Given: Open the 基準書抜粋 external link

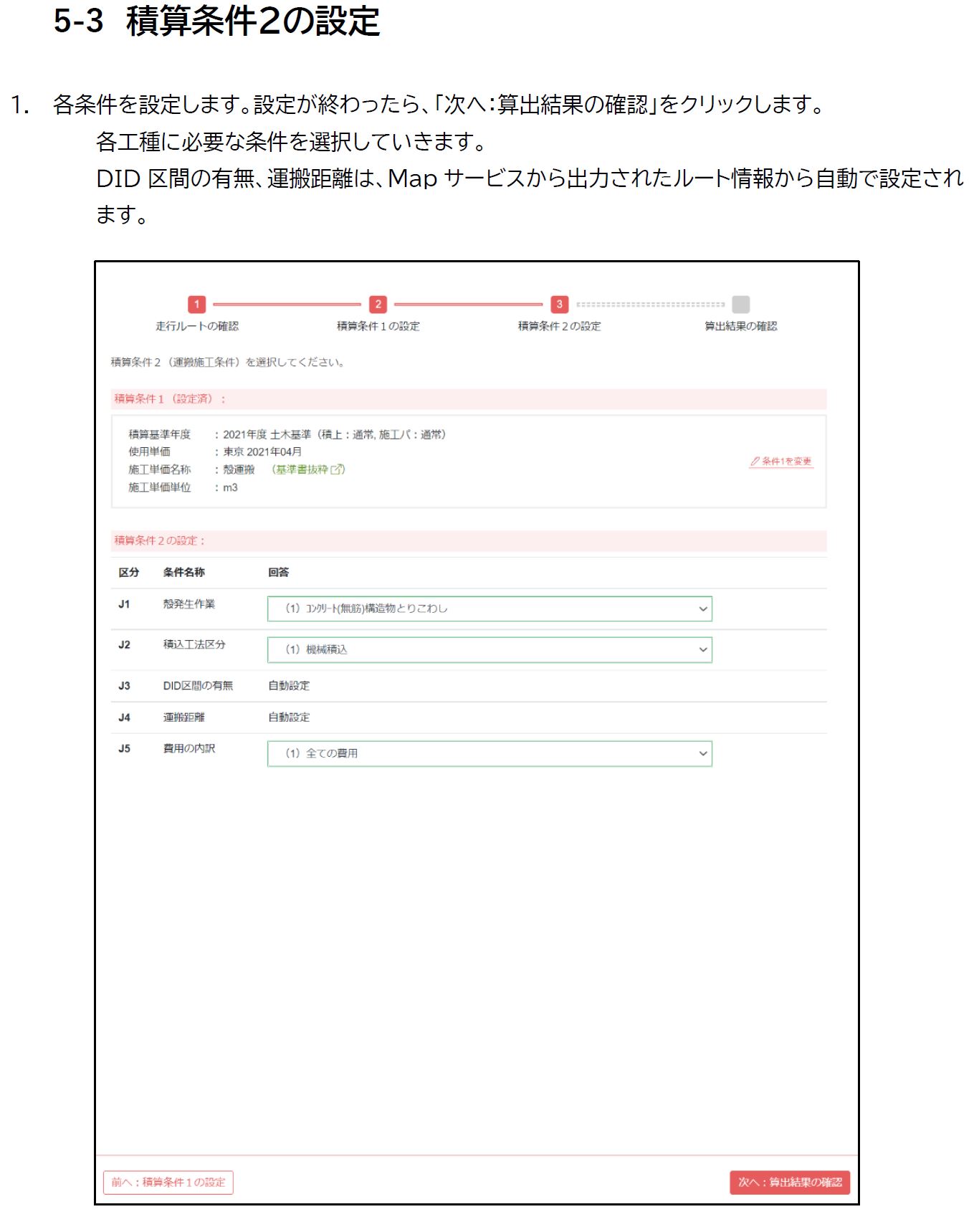Looking at the screenshot, I should (x=309, y=469).
